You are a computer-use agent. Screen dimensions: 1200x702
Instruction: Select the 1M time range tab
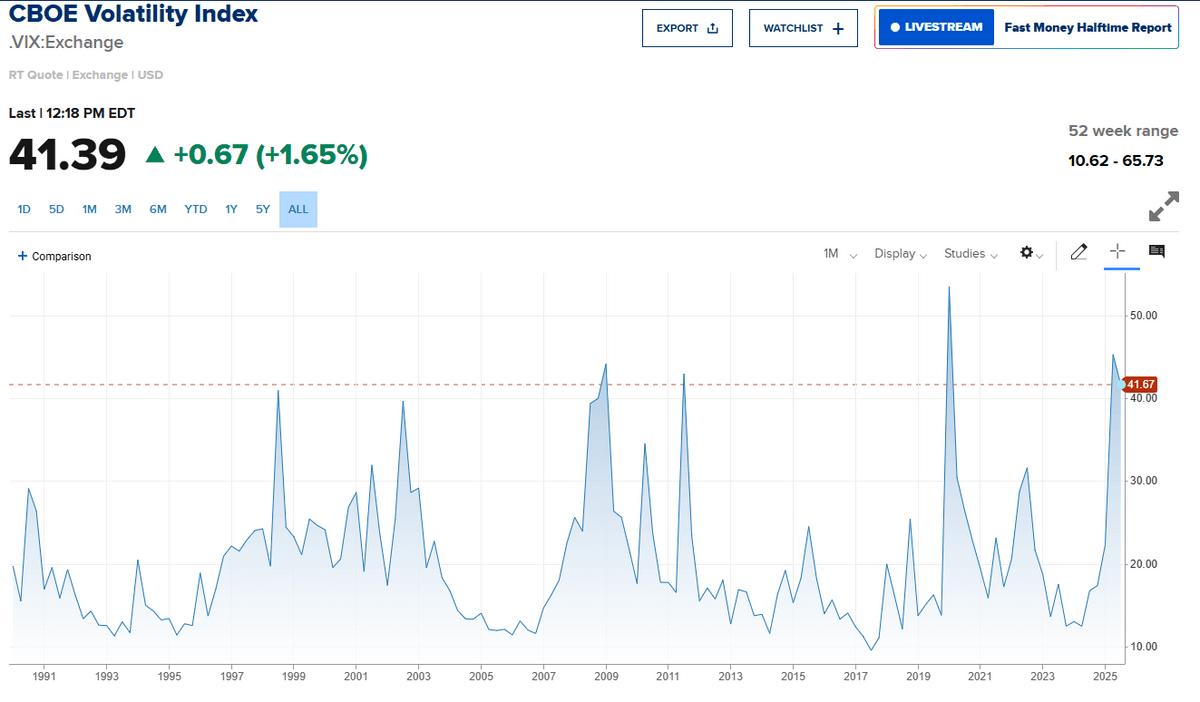[89, 209]
